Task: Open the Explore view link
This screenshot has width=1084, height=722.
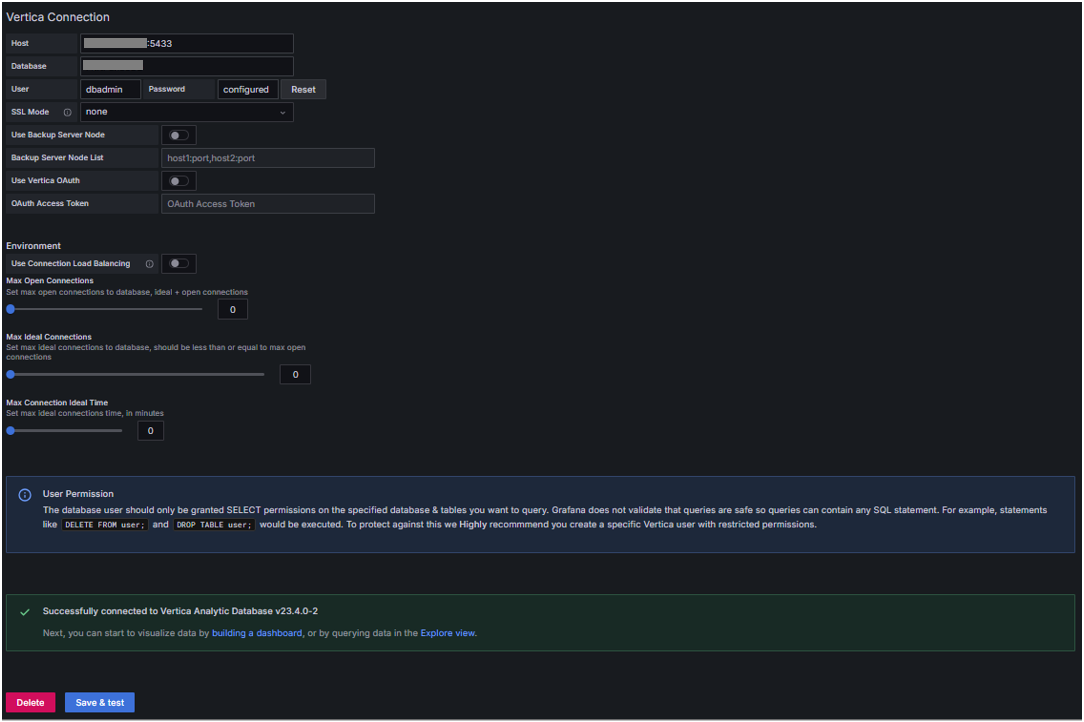Action: pos(448,633)
